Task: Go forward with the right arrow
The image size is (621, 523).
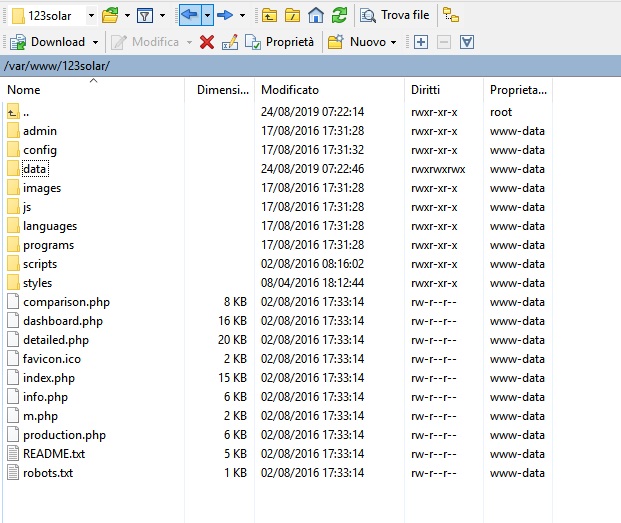Action: pyautogui.click(x=225, y=15)
